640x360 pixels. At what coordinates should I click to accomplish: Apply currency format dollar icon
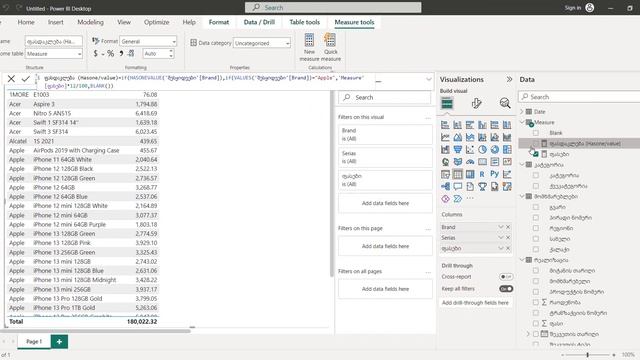[96, 53]
